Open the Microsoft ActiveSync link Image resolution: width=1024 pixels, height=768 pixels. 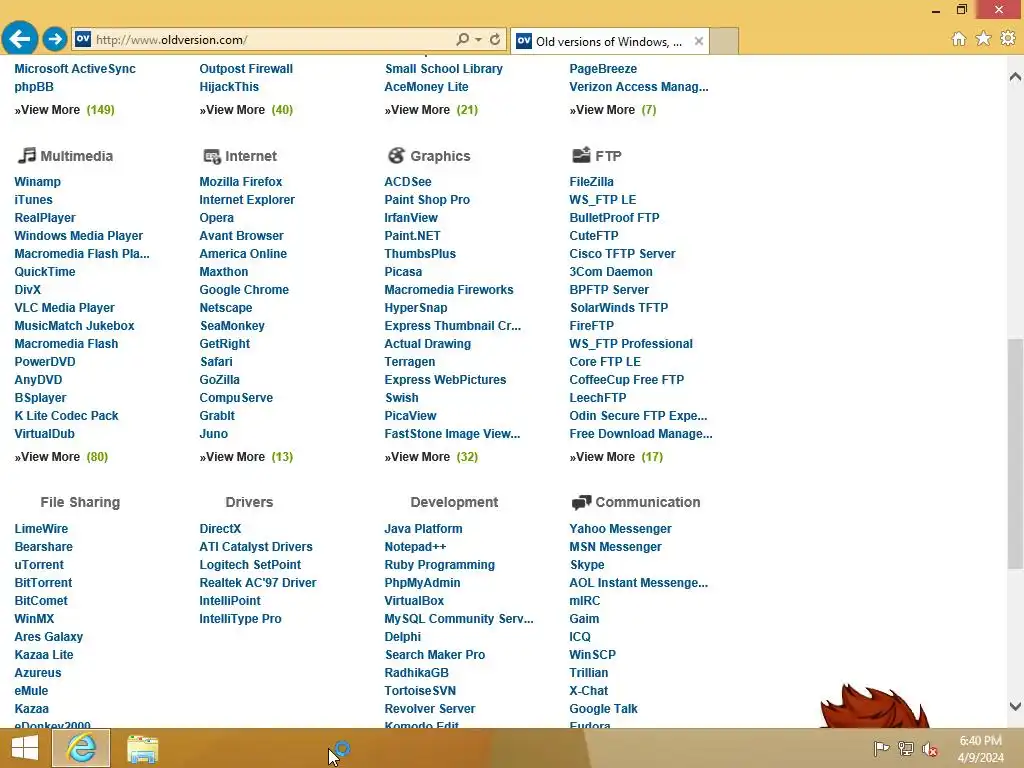[x=74, y=69]
